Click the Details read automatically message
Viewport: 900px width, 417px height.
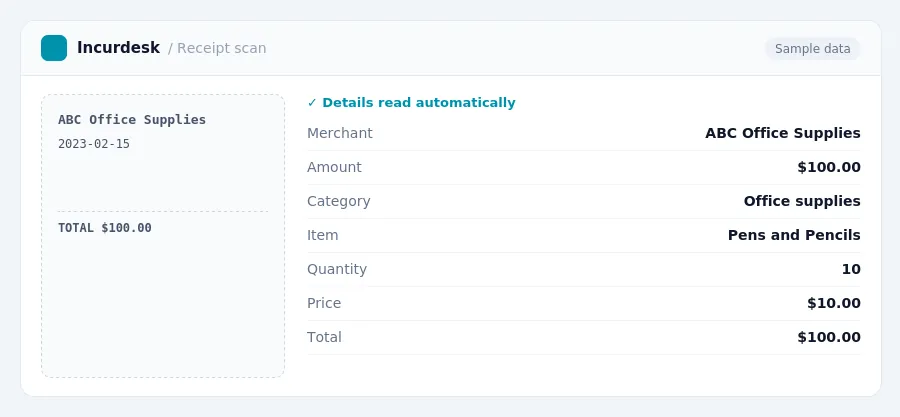point(418,103)
